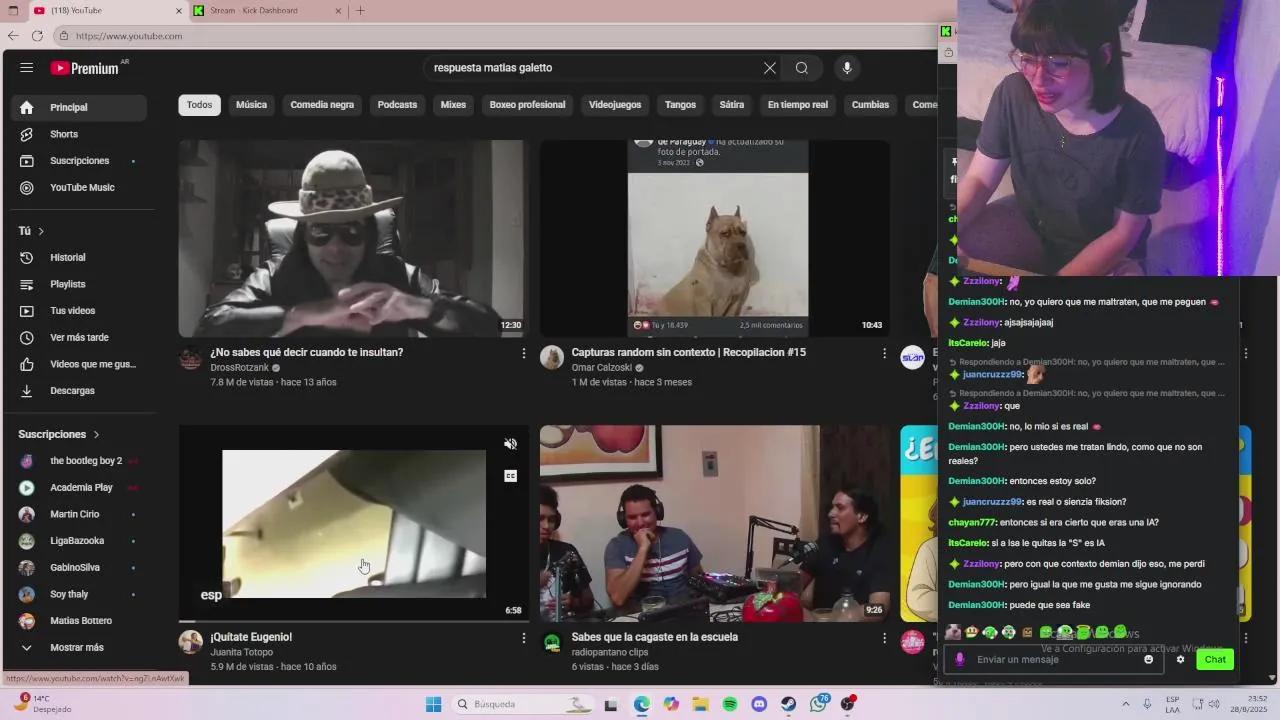Select the Música filter chip
Screen dimensions: 1280x720
pos(251,105)
